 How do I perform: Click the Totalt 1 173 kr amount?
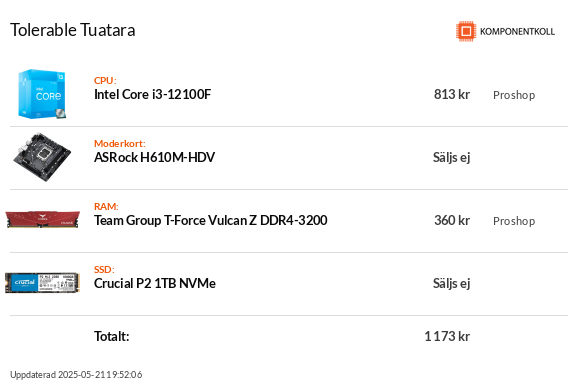click(447, 336)
